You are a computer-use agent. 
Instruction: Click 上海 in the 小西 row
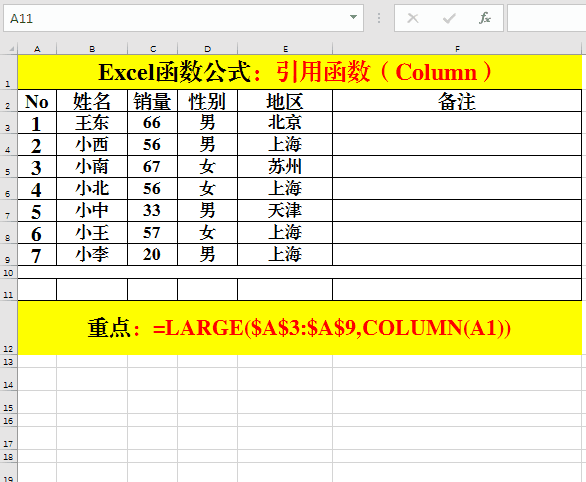tap(285, 145)
